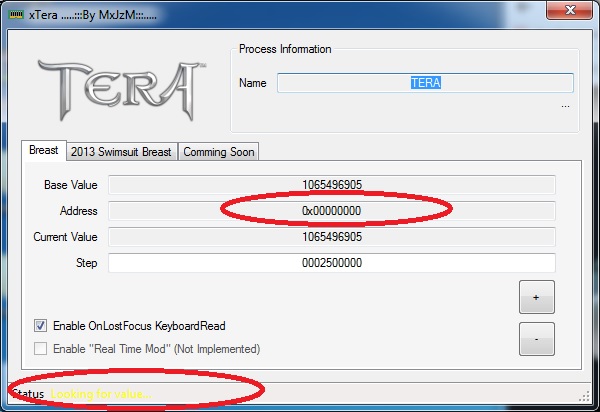The image size is (600, 412).
Task: Select the Comming Soon tab
Action: point(218,152)
